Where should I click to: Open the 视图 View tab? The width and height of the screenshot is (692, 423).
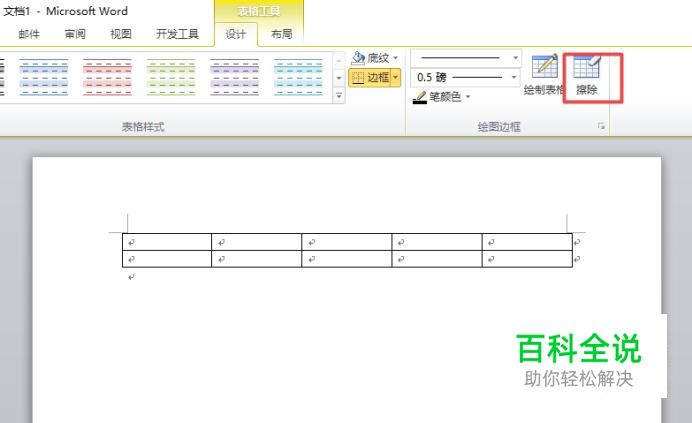[121, 34]
